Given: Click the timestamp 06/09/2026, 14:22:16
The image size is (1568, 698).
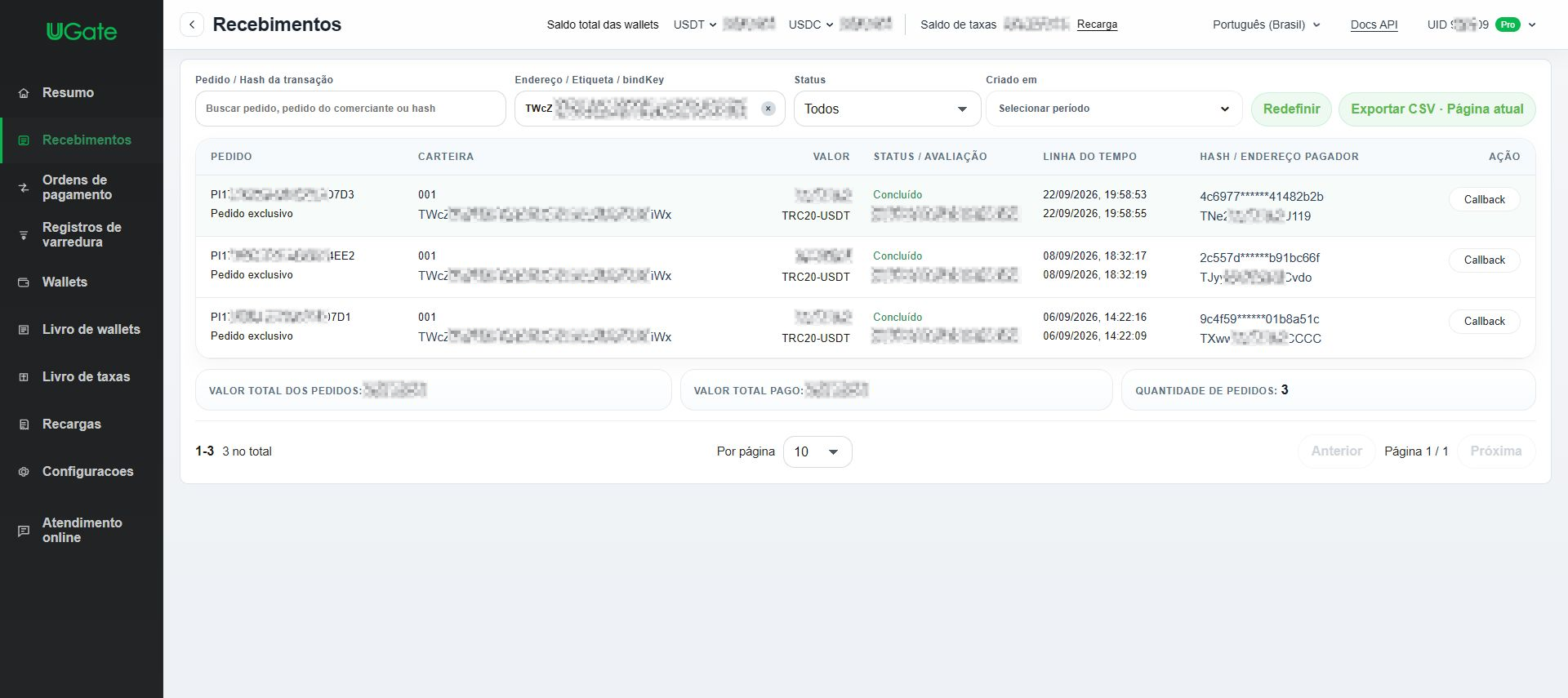Looking at the screenshot, I should pyautogui.click(x=1094, y=318).
